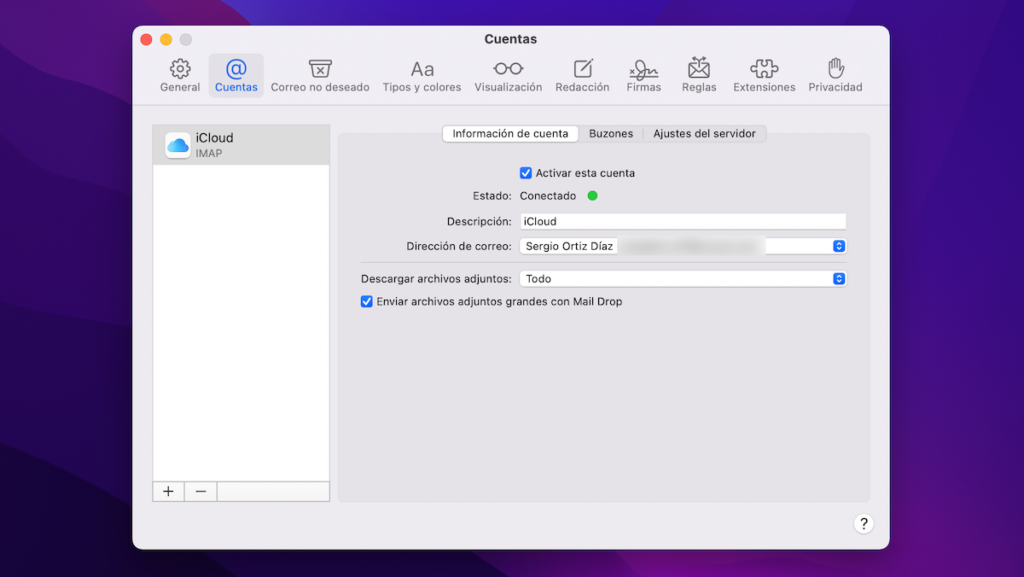Expand the Dirección de correo dropdown
Viewport: 1024px width, 577px height.
point(839,246)
